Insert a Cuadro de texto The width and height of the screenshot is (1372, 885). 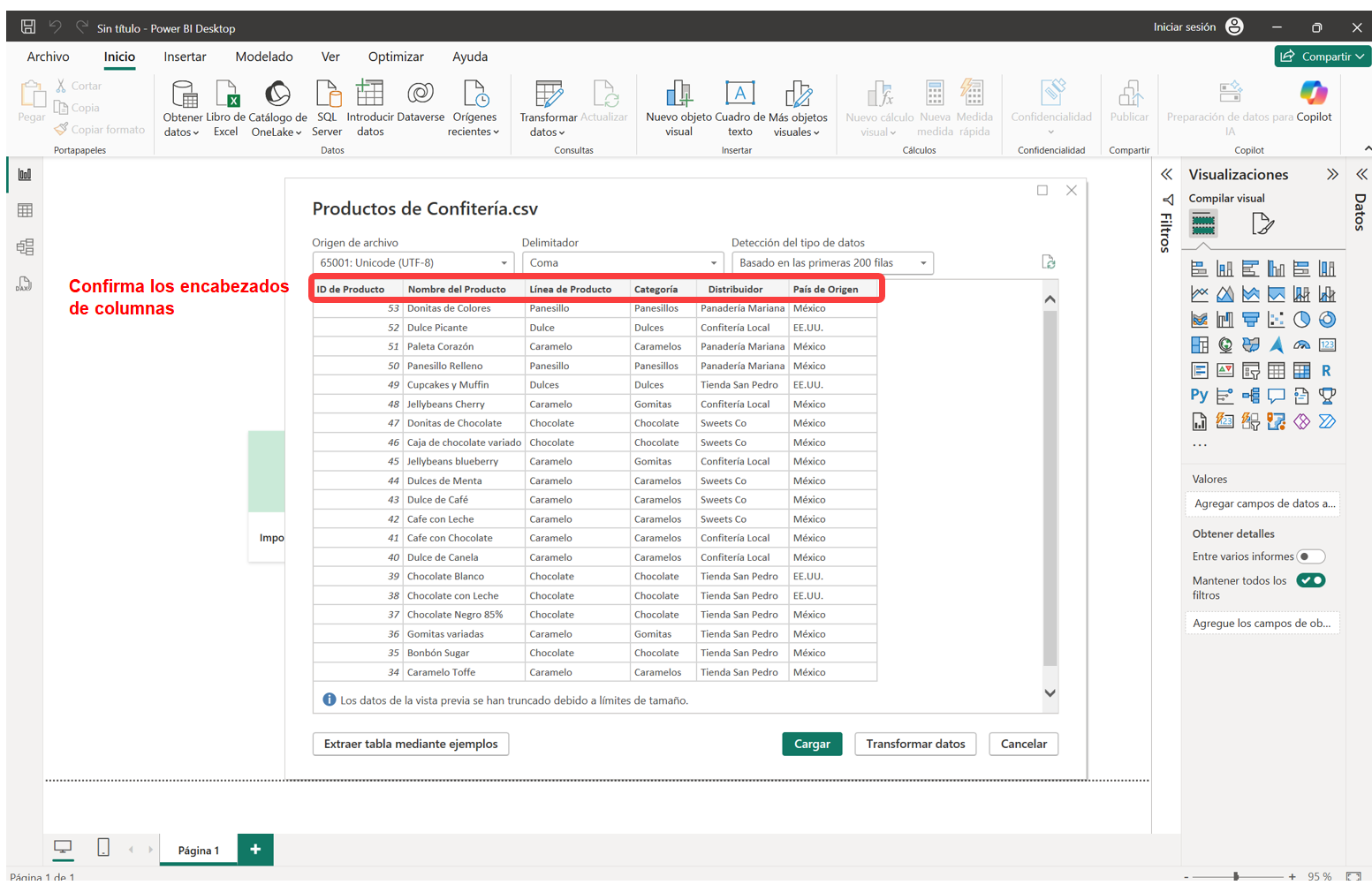(x=740, y=109)
